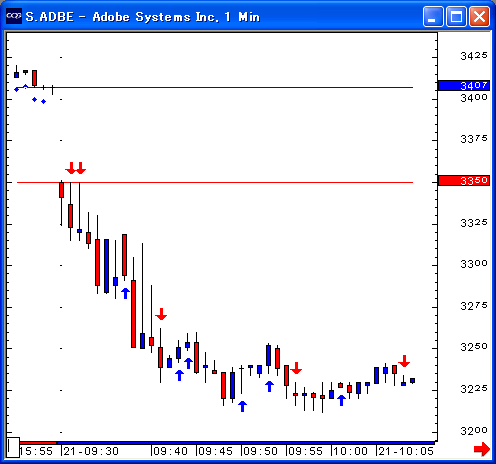The image size is (496, 464).
Task: Click the CQG icon in title bar
Action: [14, 16]
